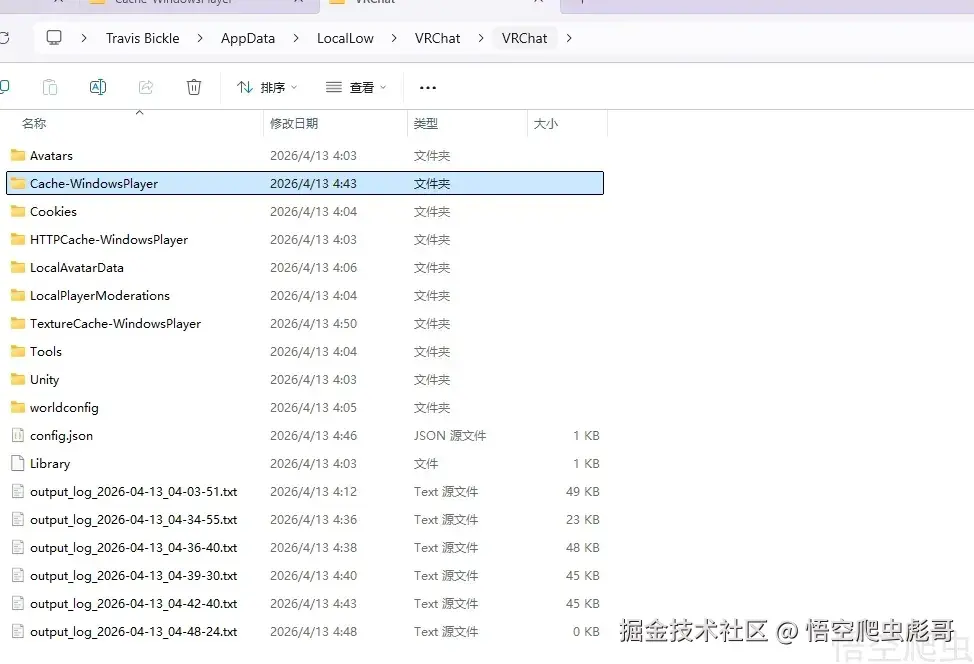
Task: Sort by 类型 column header
Action: pos(426,123)
